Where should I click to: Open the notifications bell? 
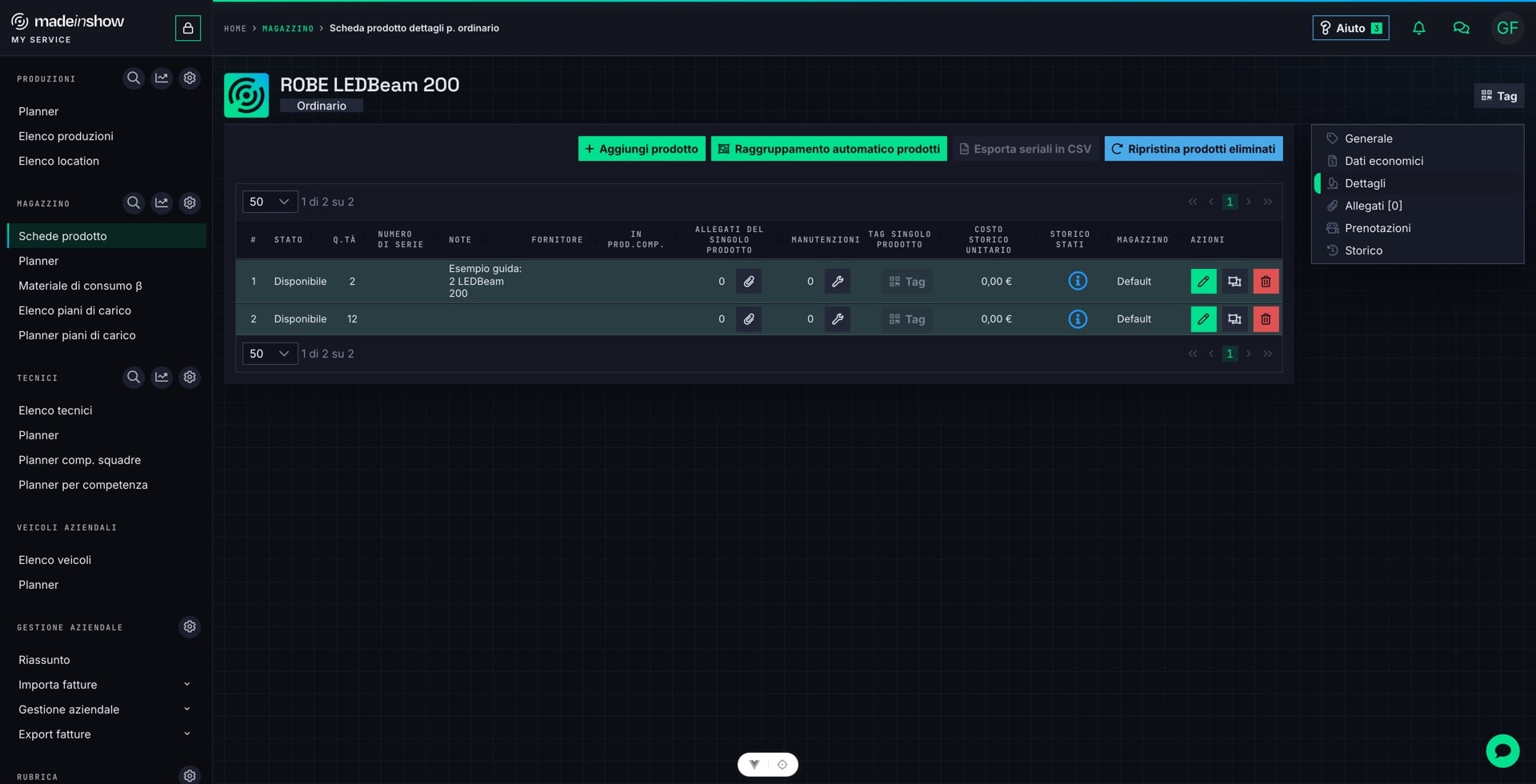pos(1418,28)
